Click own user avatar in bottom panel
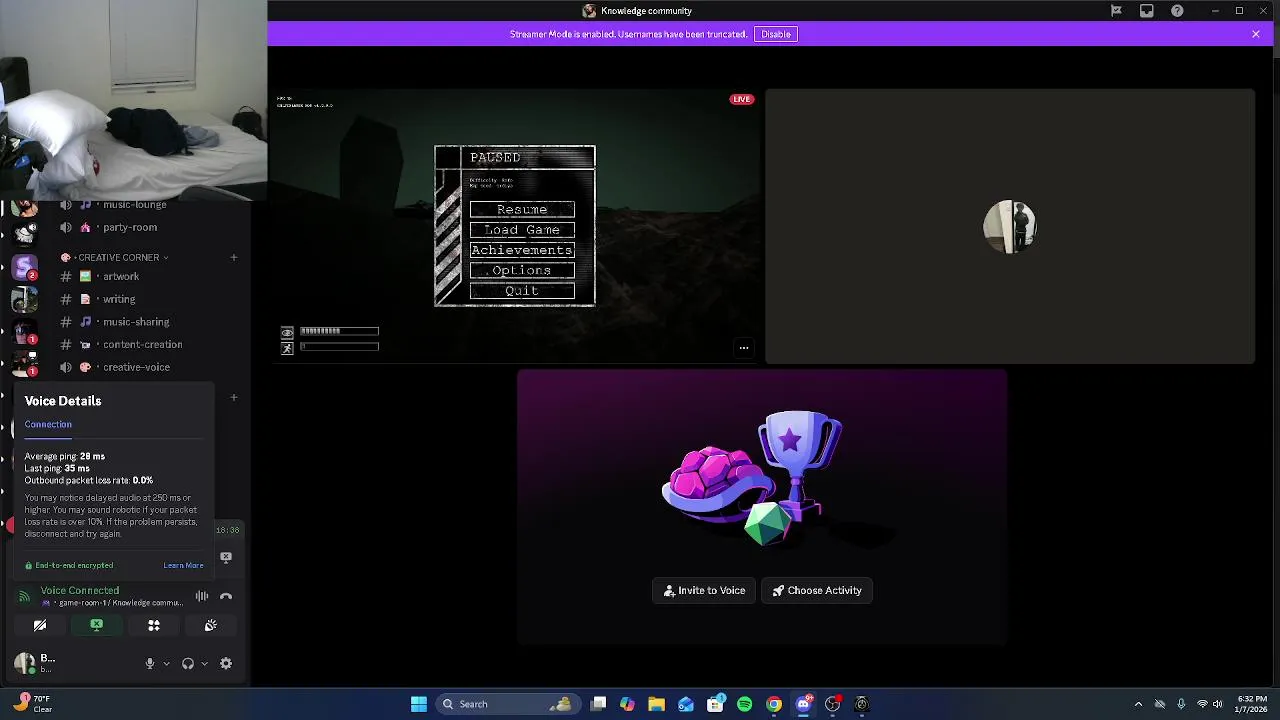This screenshot has height=720, width=1280. (x=25, y=662)
